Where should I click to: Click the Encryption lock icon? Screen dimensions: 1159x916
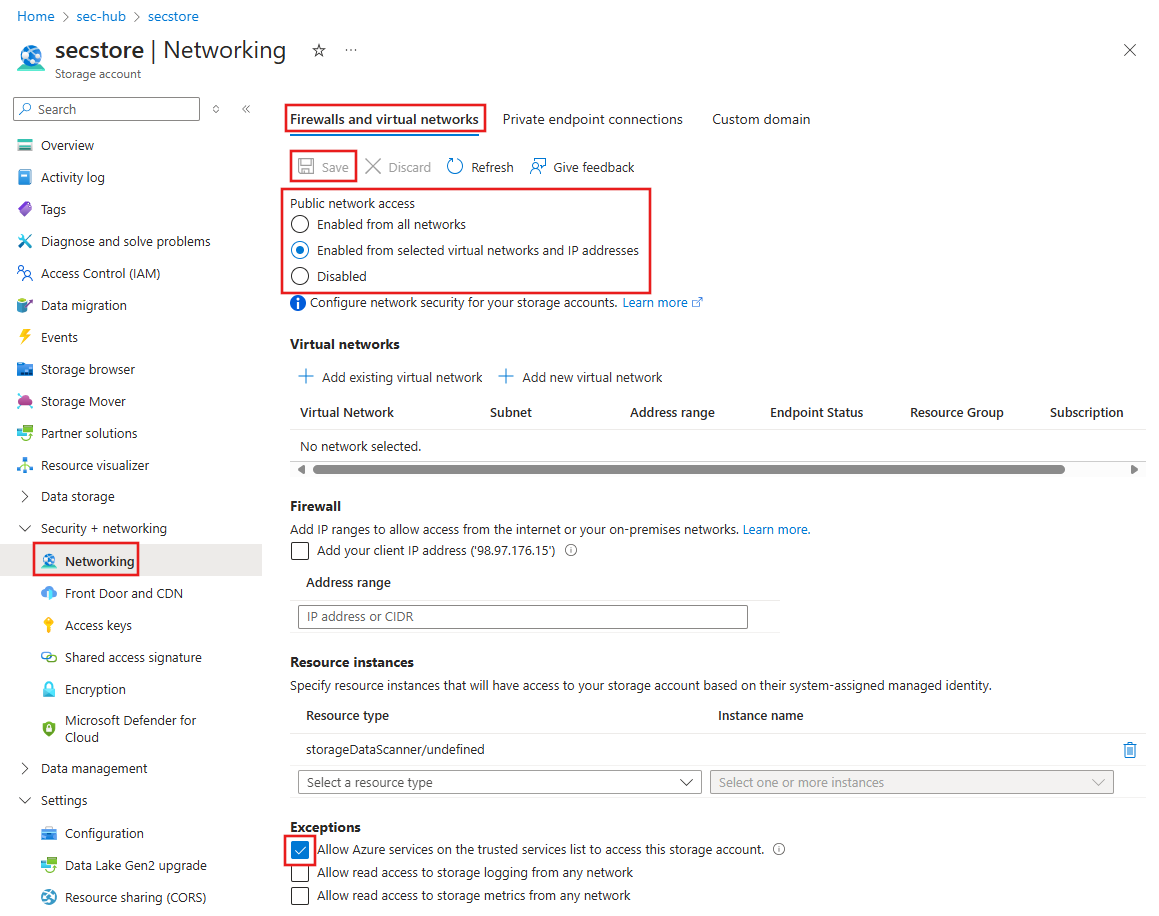tap(49, 689)
